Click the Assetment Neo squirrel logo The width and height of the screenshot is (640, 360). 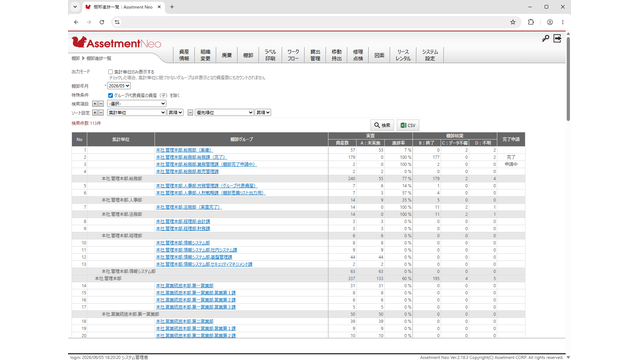(116, 42)
